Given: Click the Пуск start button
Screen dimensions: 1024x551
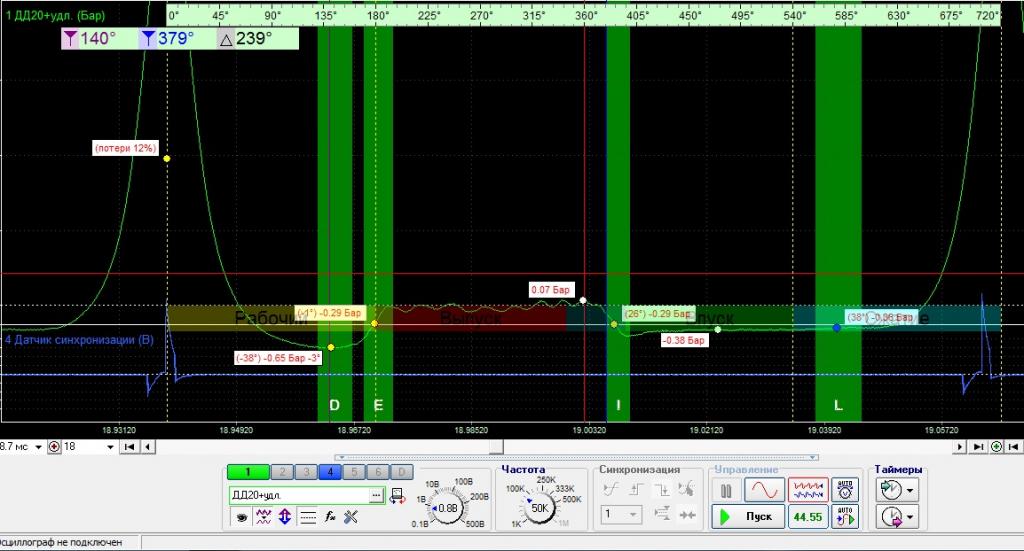Looking at the screenshot, I should pos(748,516).
